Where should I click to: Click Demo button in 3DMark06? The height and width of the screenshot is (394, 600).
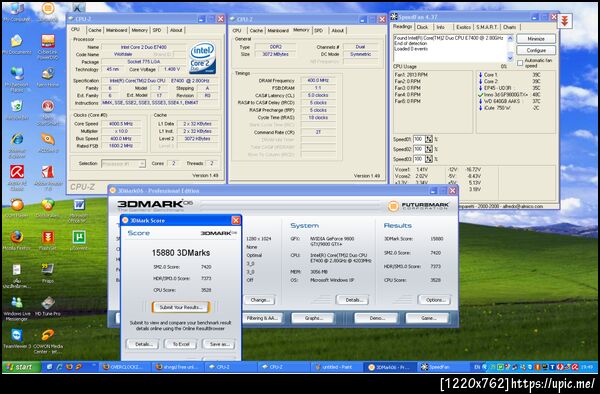[377, 318]
